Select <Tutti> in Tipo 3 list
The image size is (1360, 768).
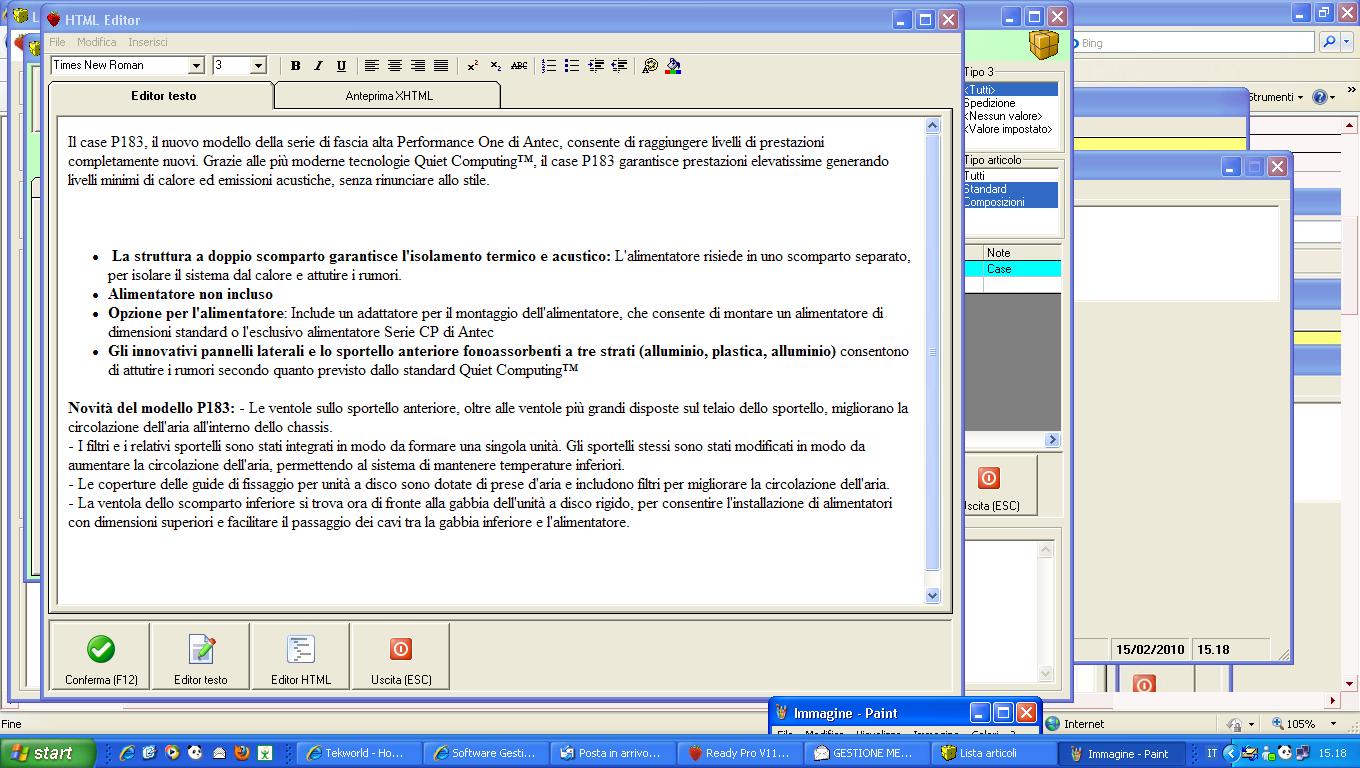(1010, 90)
